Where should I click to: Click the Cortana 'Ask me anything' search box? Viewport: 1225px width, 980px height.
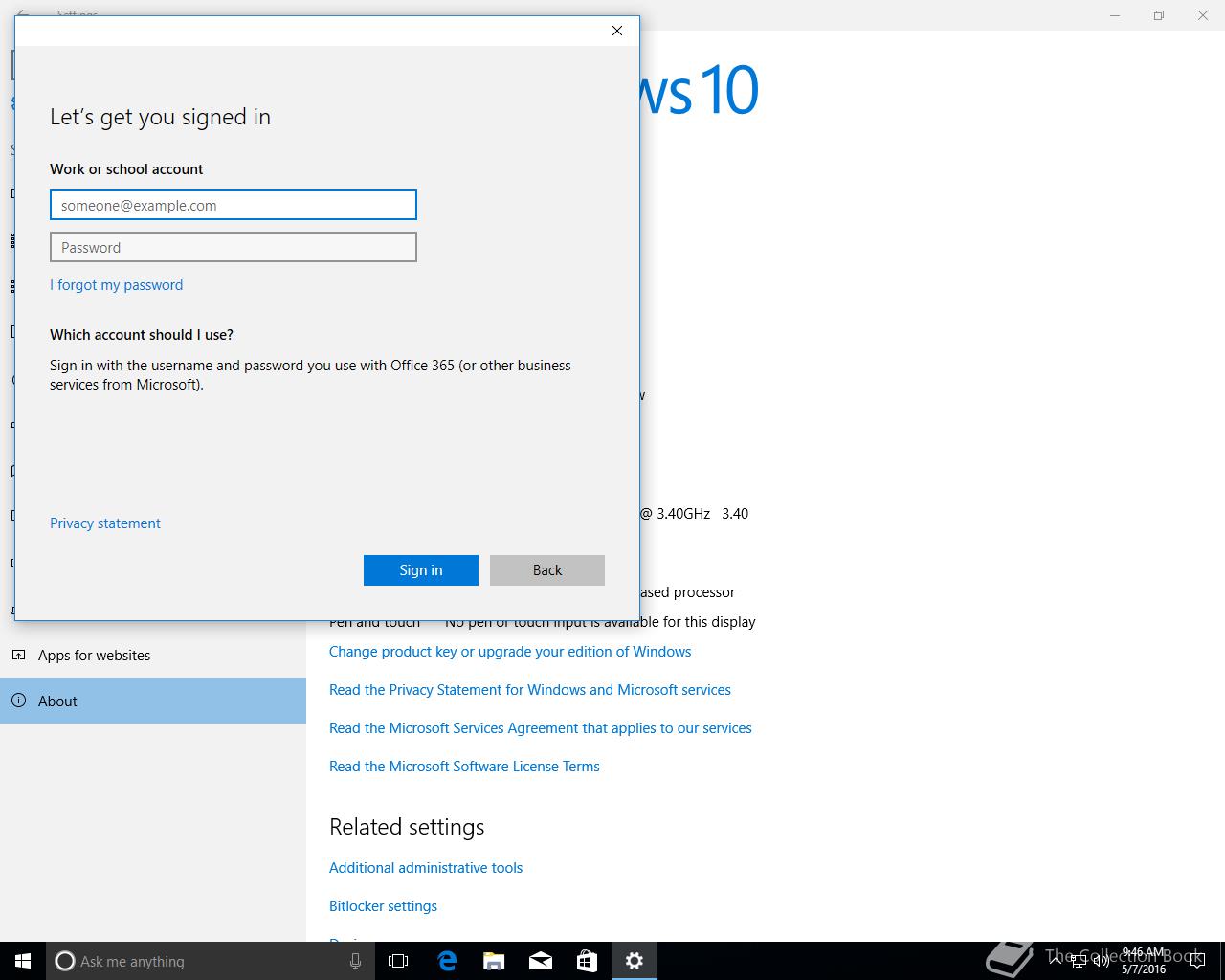coord(209,961)
